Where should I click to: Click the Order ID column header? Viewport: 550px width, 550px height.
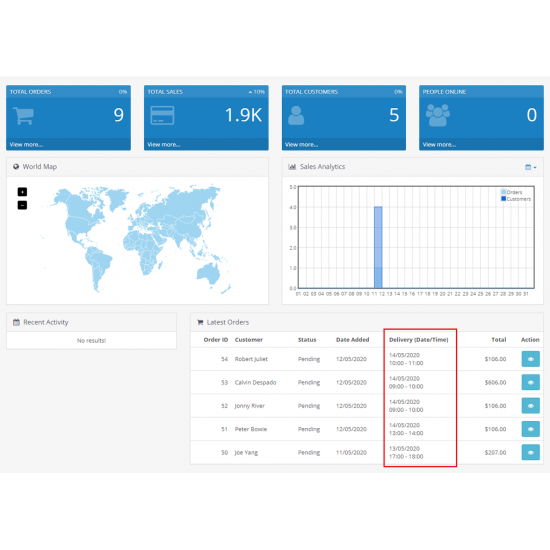tap(216, 340)
